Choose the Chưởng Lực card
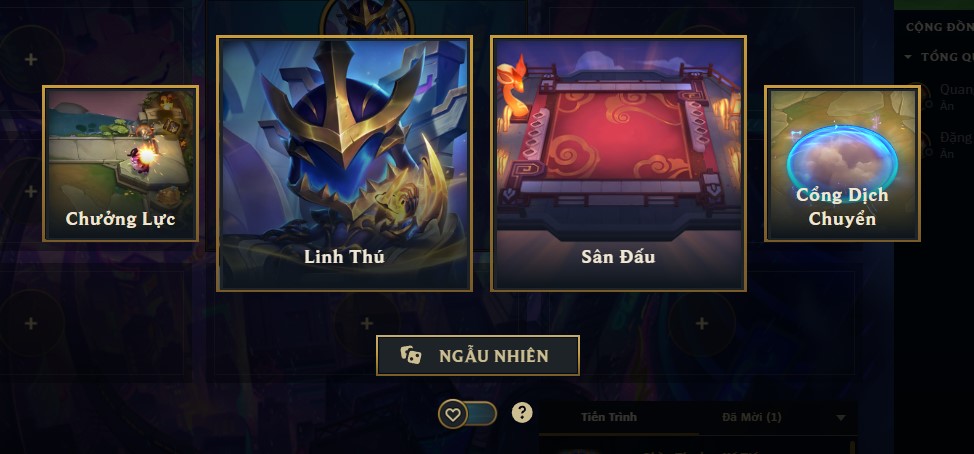The width and height of the screenshot is (974, 454). coord(121,163)
